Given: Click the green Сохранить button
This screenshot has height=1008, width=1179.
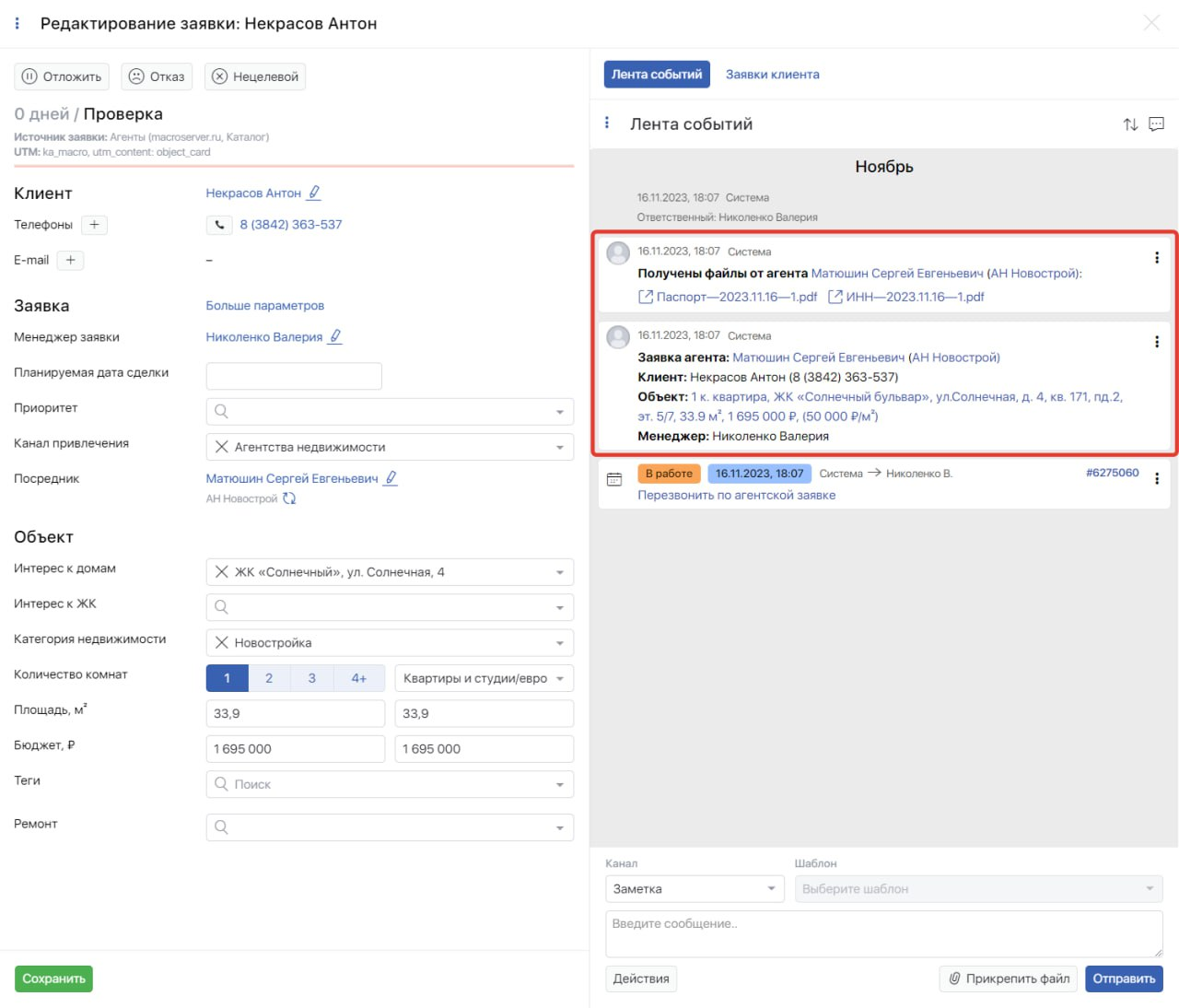Looking at the screenshot, I should click(x=53, y=979).
